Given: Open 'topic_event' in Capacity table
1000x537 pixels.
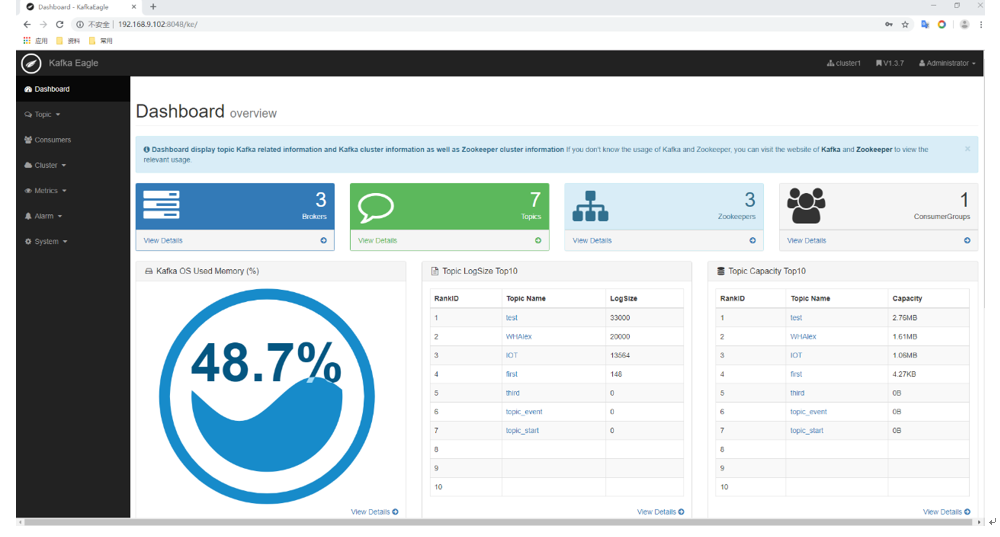Looking at the screenshot, I should [808, 412].
